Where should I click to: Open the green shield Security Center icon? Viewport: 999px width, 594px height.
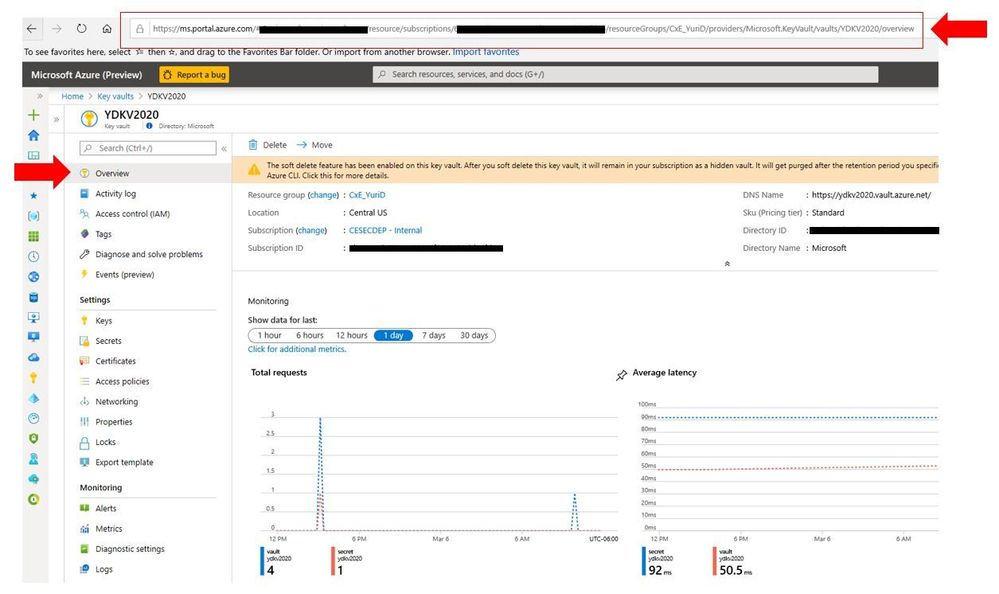tap(34, 438)
